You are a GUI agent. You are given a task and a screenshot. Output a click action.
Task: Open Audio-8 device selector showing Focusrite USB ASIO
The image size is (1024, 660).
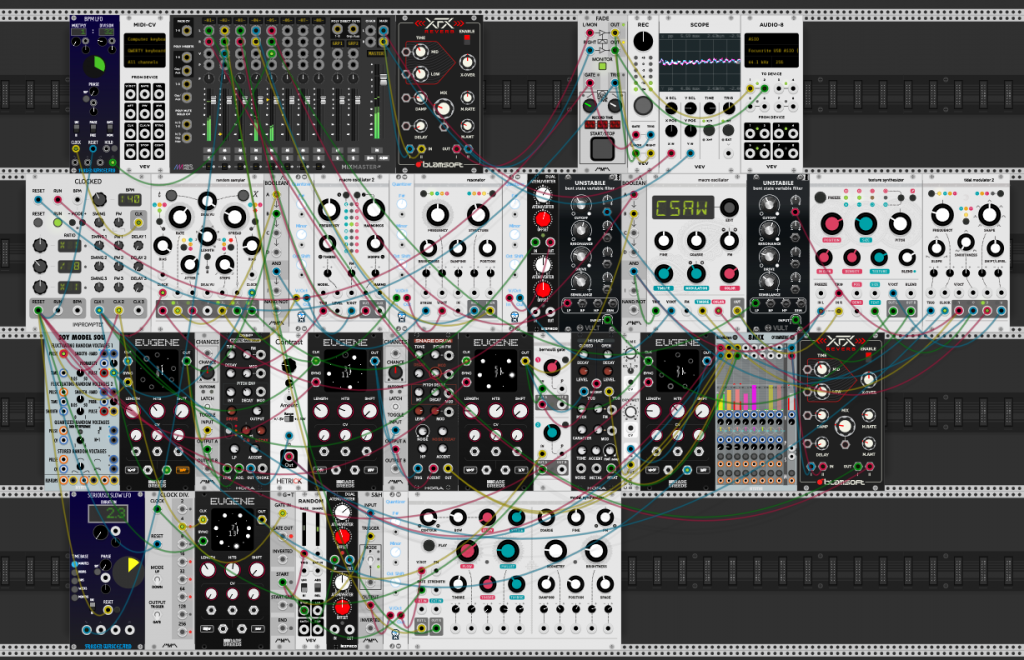(x=771, y=50)
